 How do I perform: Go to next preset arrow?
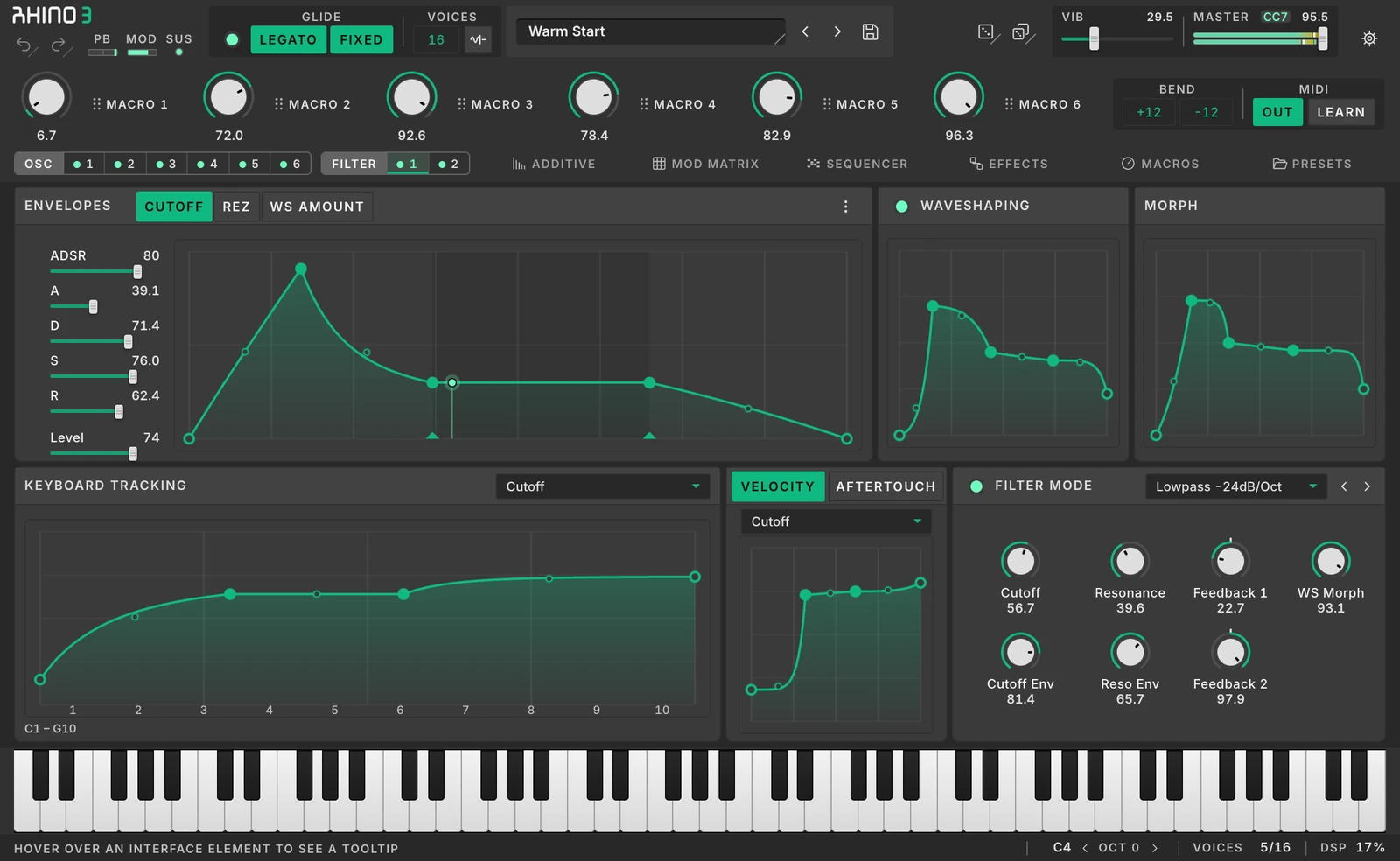point(837,31)
